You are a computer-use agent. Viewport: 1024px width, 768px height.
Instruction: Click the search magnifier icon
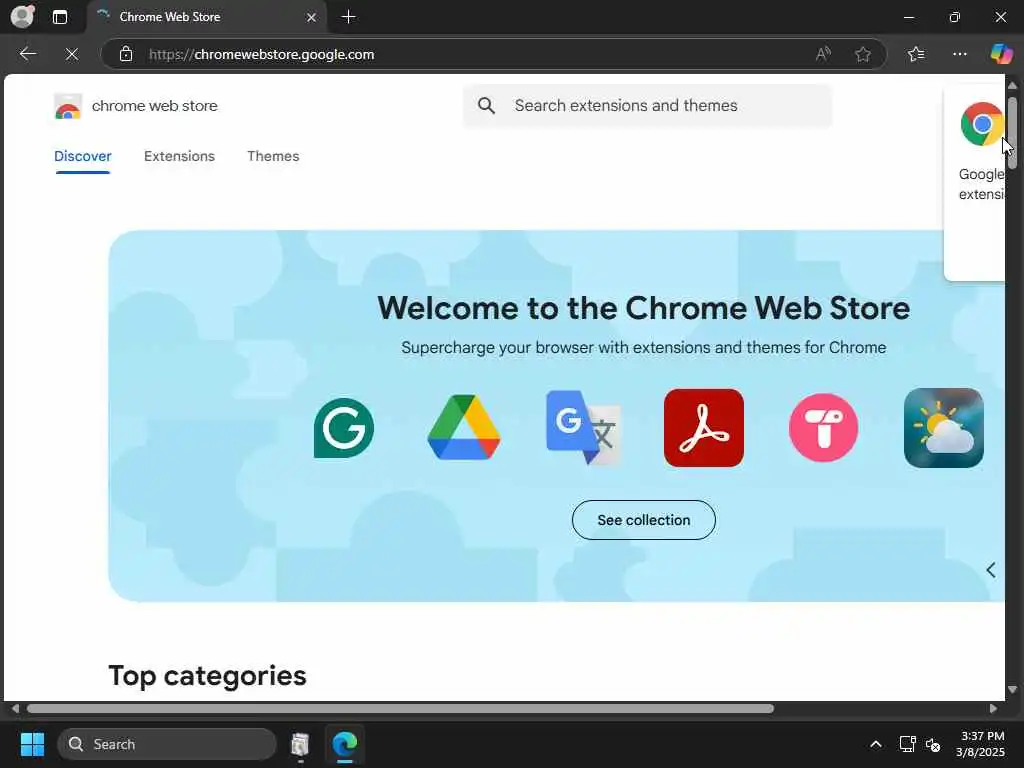point(486,105)
